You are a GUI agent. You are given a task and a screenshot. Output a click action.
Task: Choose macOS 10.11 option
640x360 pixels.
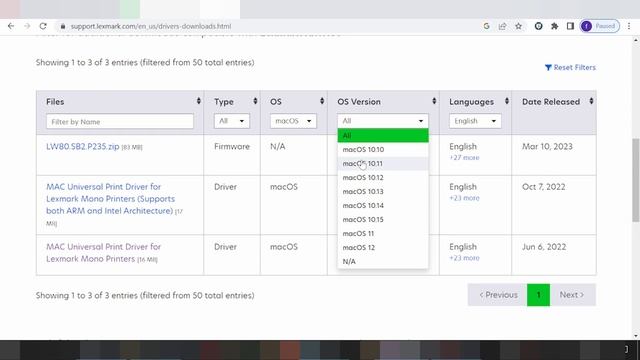[383, 163]
